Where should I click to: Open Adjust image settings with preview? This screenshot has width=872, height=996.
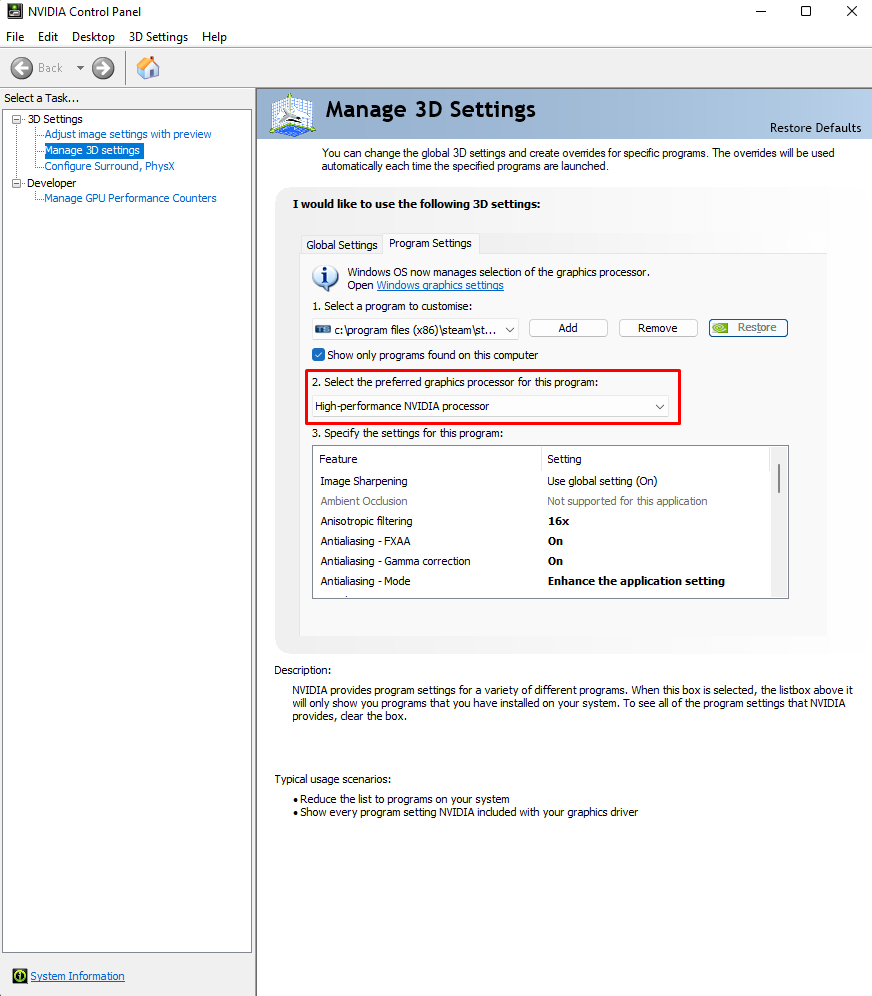[128, 134]
